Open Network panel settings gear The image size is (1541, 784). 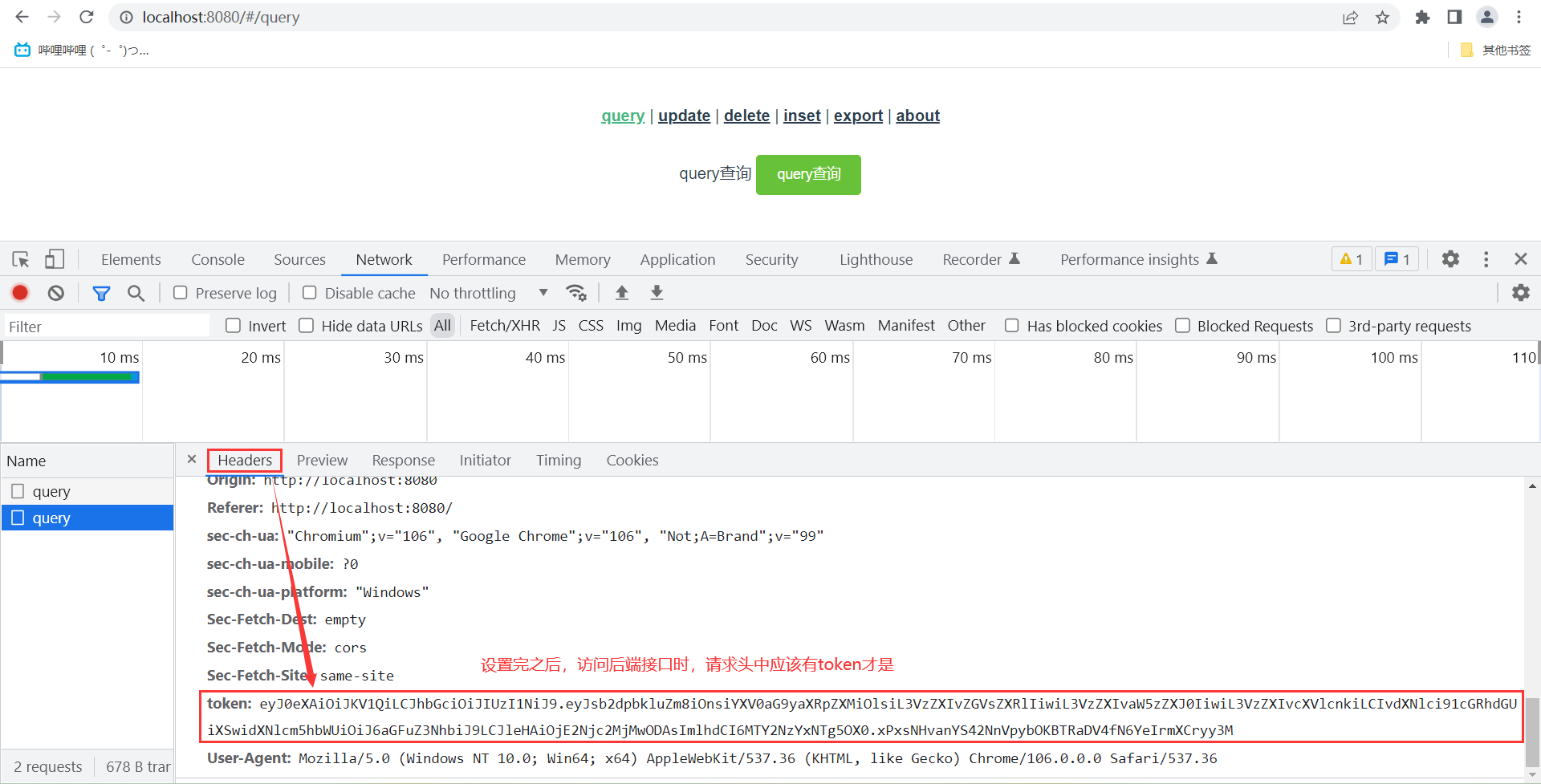1521,293
